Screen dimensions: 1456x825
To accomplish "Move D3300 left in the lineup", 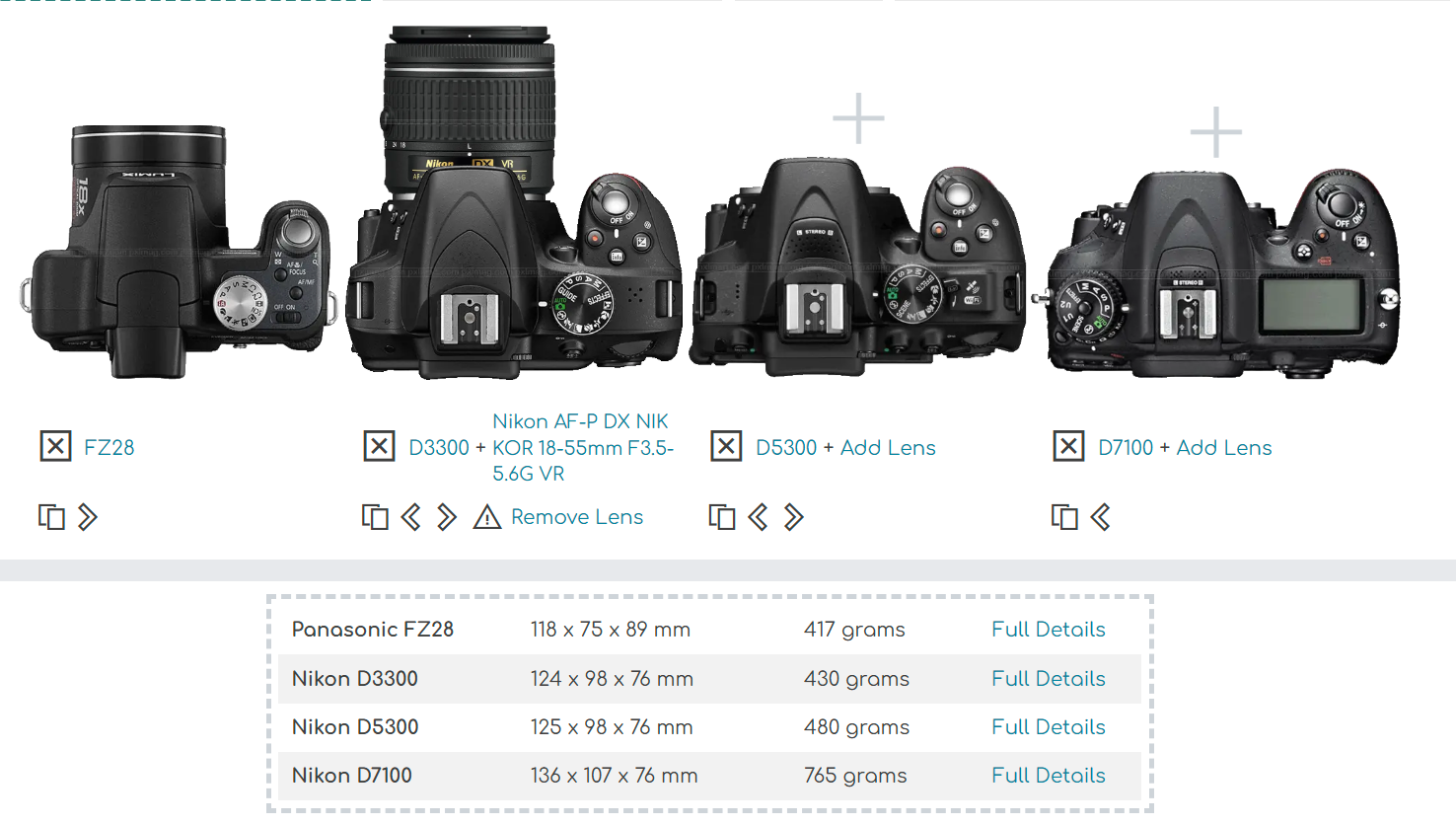I will tap(411, 517).
